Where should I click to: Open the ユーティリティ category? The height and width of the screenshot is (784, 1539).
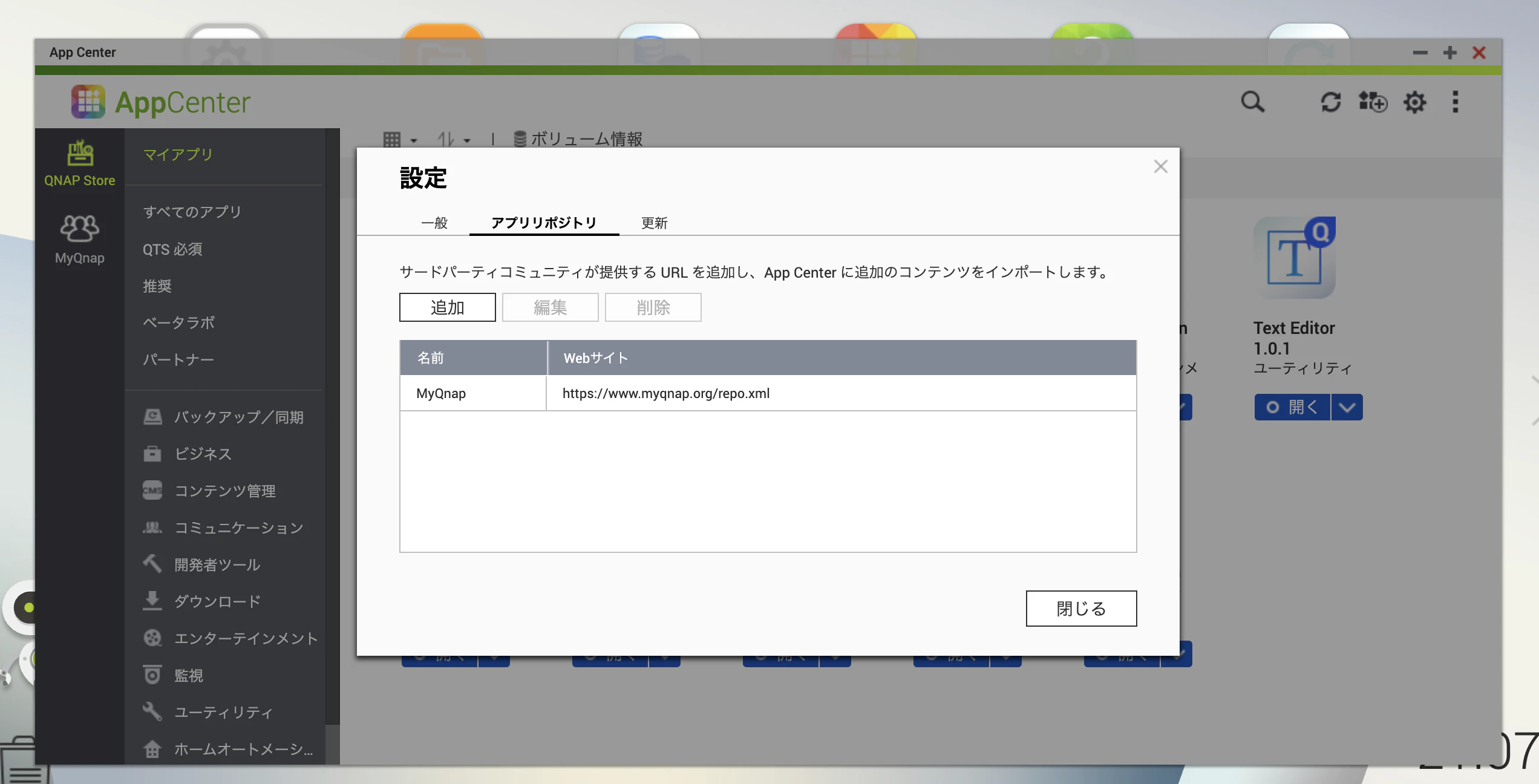click(207, 712)
